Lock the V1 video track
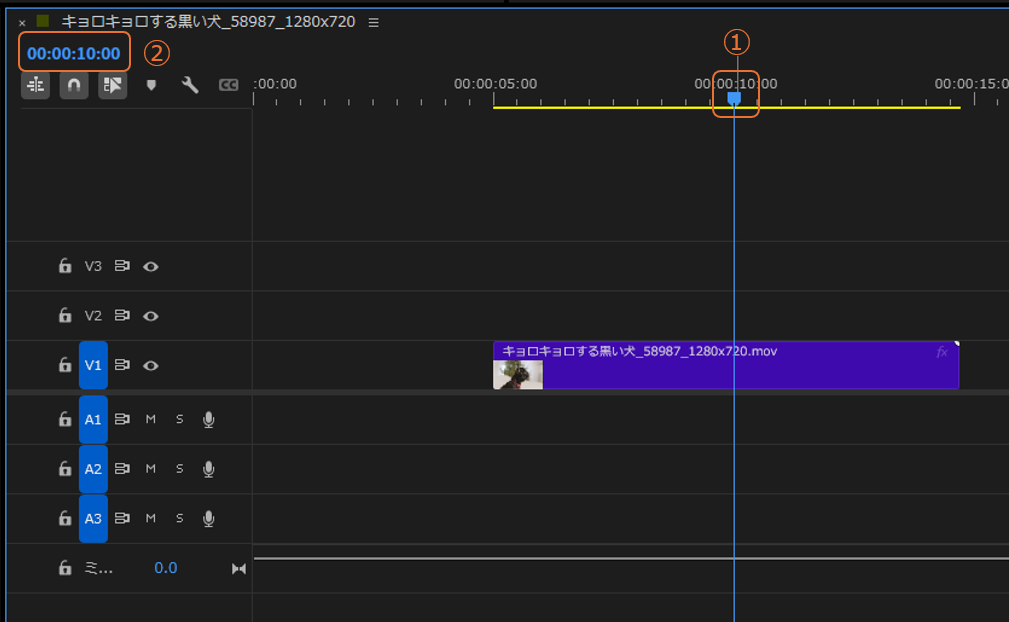 pyautogui.click(x=65, y=366)
